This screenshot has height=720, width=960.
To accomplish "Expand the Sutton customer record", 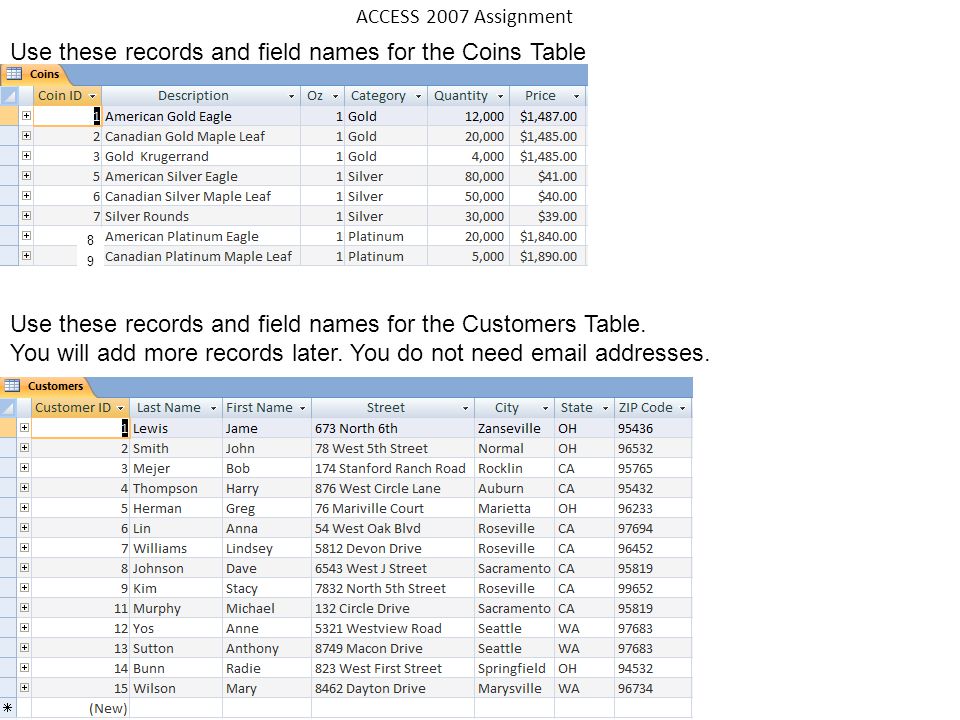I will (x=24, y=648).
